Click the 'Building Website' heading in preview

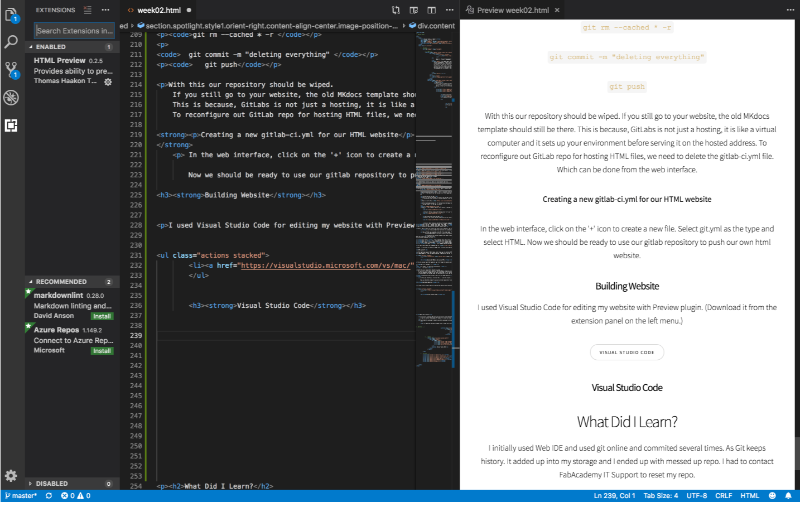click(x=627, y=286)
